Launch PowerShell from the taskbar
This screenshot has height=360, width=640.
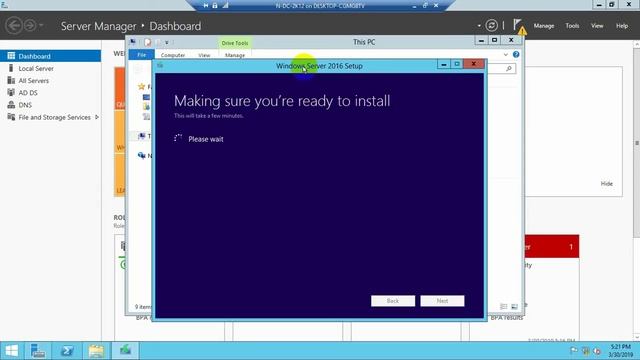tap(67, 351)
